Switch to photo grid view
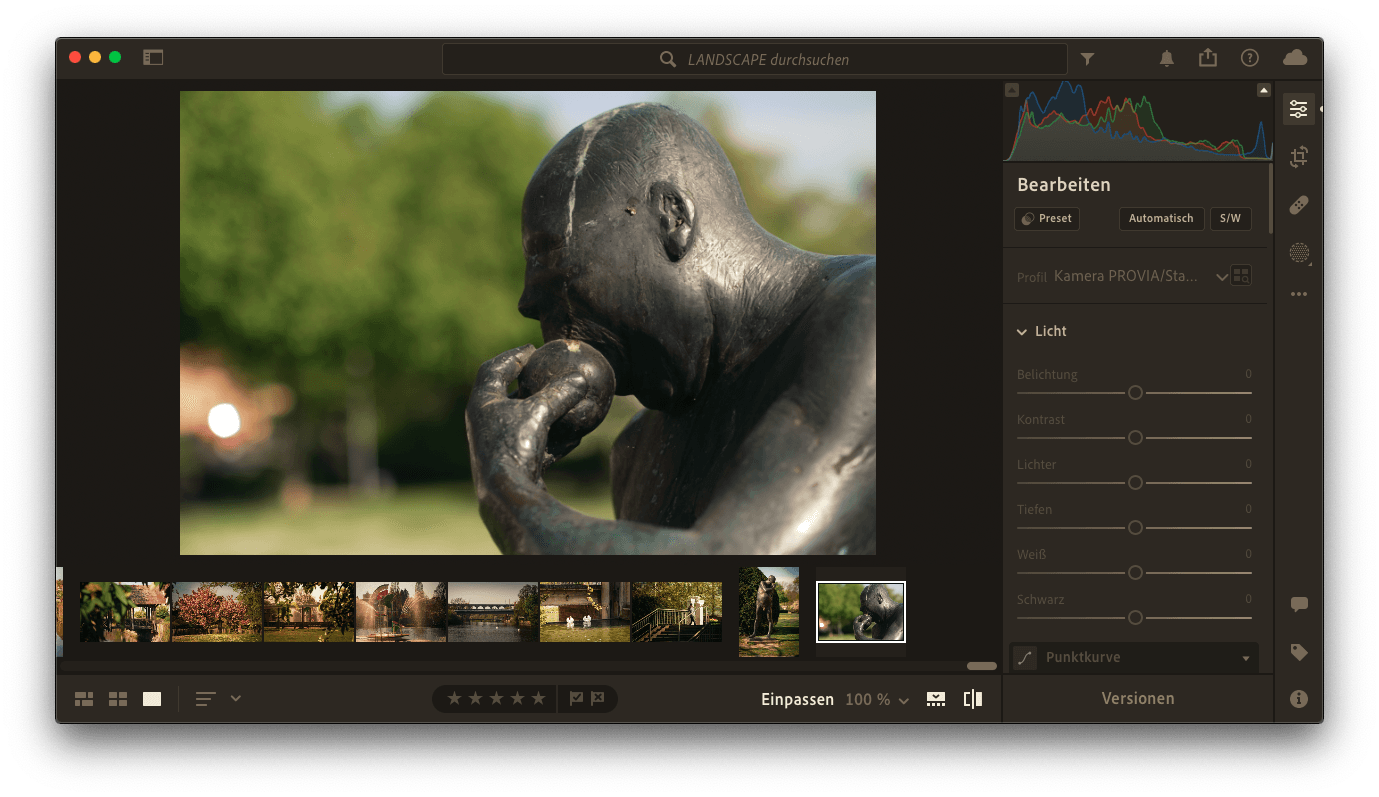The height and width of the screenshot is (797, 1379). click(x=84, y=699)
